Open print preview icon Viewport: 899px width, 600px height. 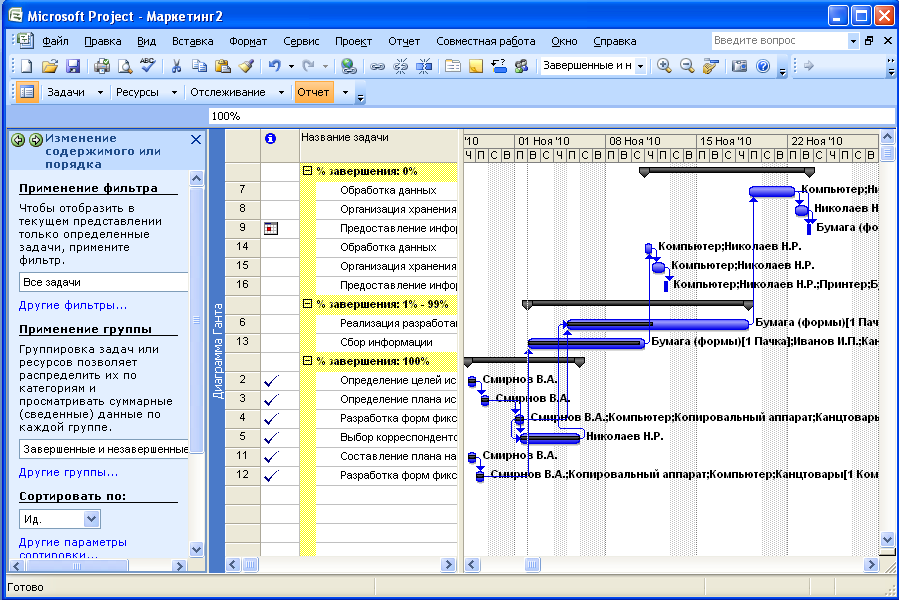click(124, 66)
